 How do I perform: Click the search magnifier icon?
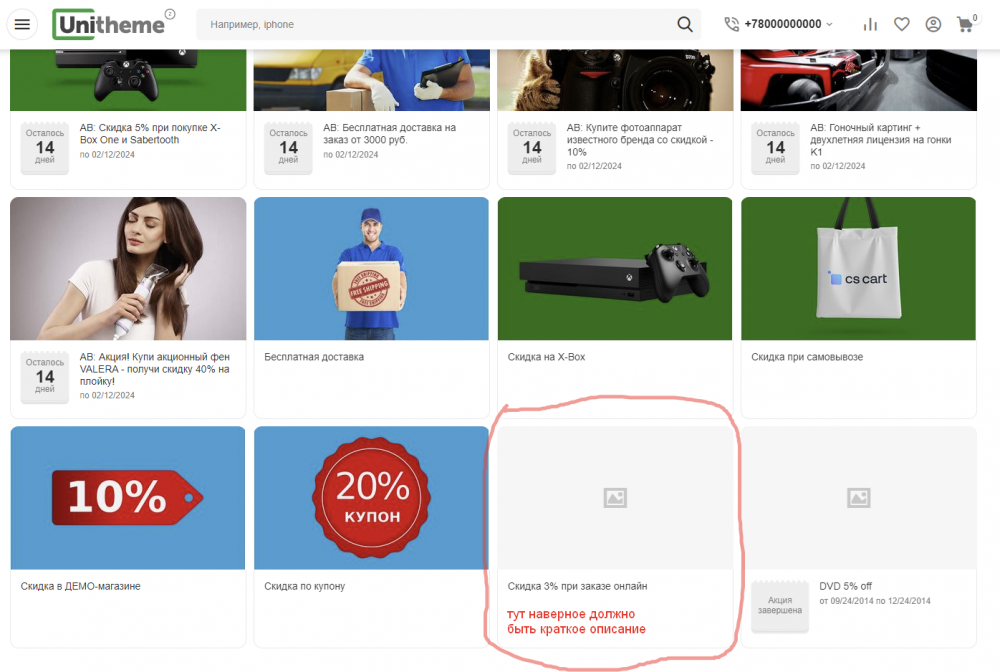click(x=685, y=23)
